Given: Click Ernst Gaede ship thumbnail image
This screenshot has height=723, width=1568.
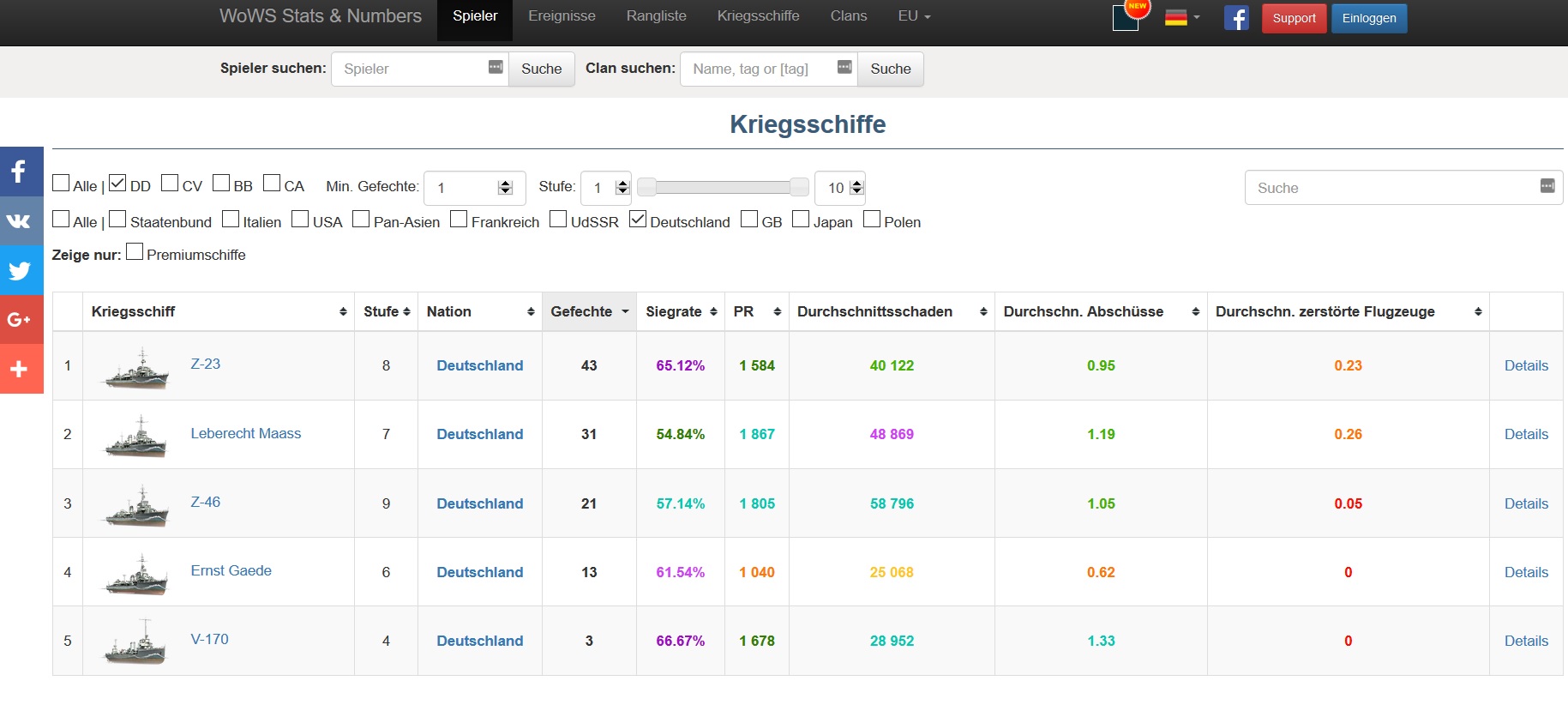Looking at the screenshot, I should click(136, 574).
